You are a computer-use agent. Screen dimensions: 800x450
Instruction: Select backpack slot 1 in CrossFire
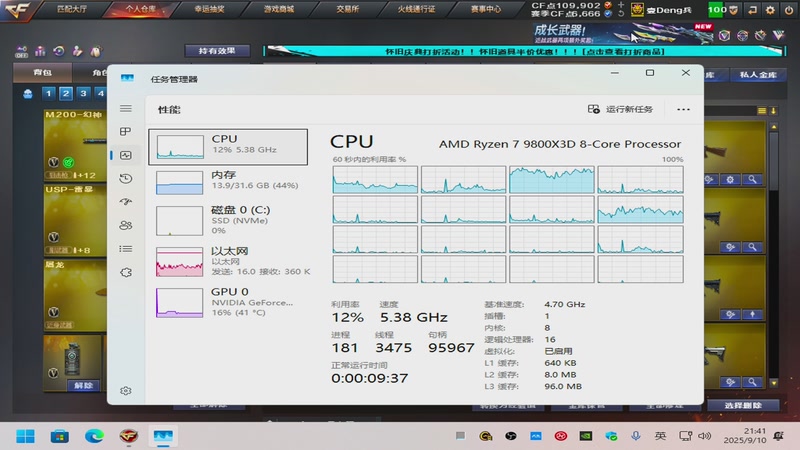click(48, 93)
